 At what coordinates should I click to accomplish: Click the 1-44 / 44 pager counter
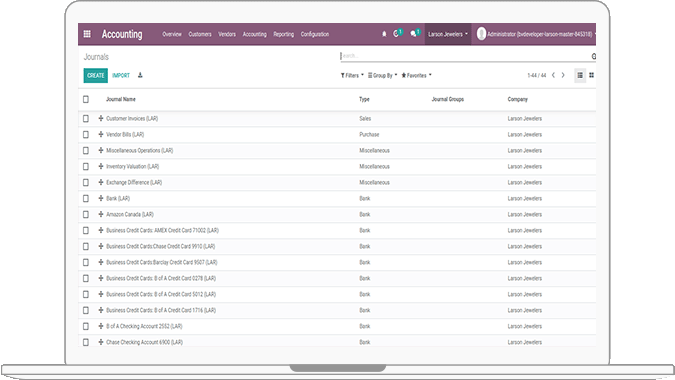tap(536, 75)
